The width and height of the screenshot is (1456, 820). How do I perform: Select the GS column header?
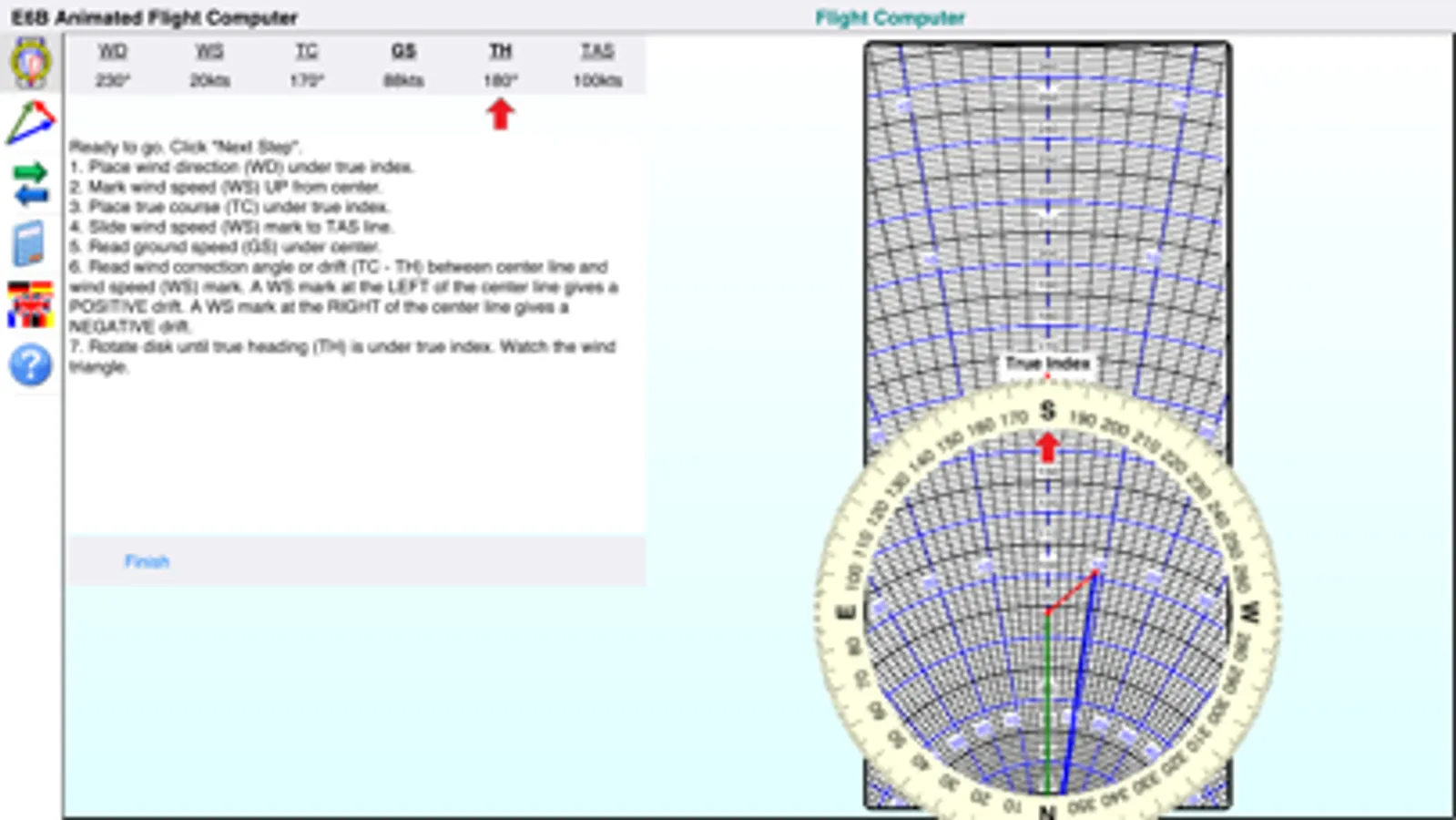tap(403, 51)
